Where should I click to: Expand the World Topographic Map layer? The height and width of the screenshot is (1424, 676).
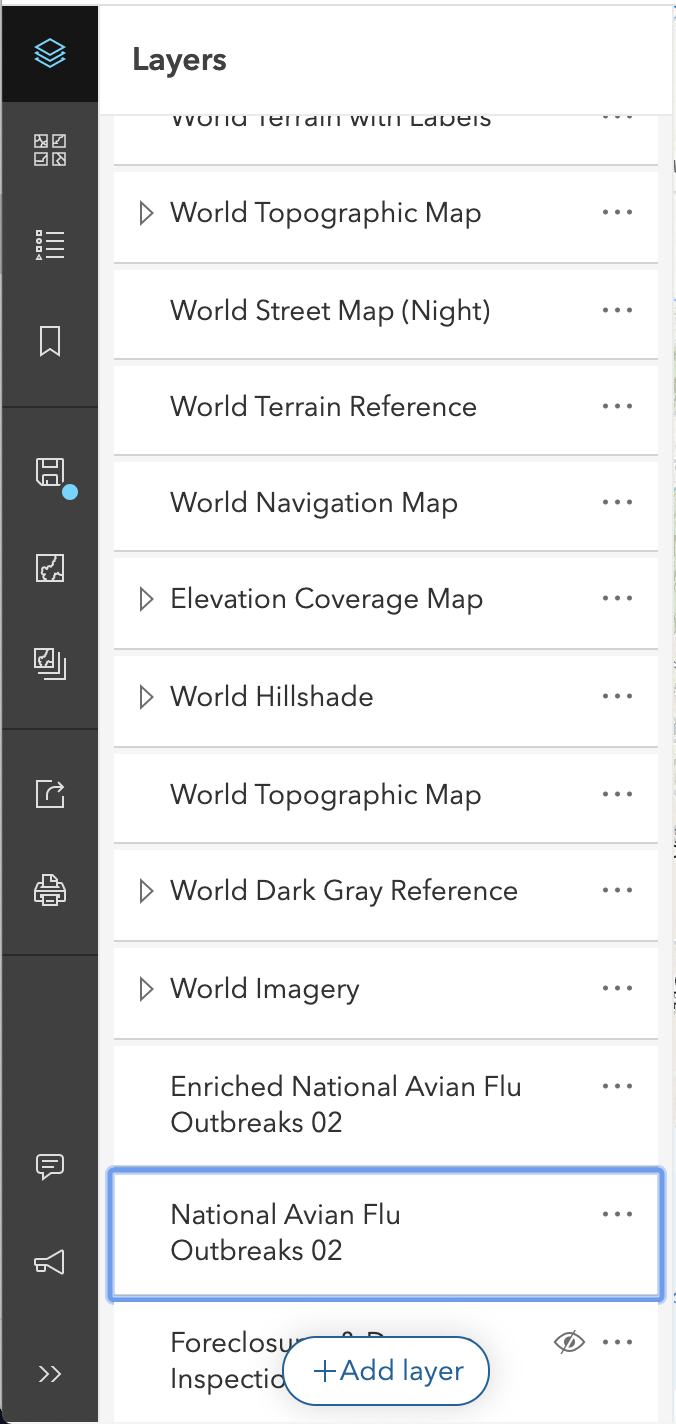[146, 212]
